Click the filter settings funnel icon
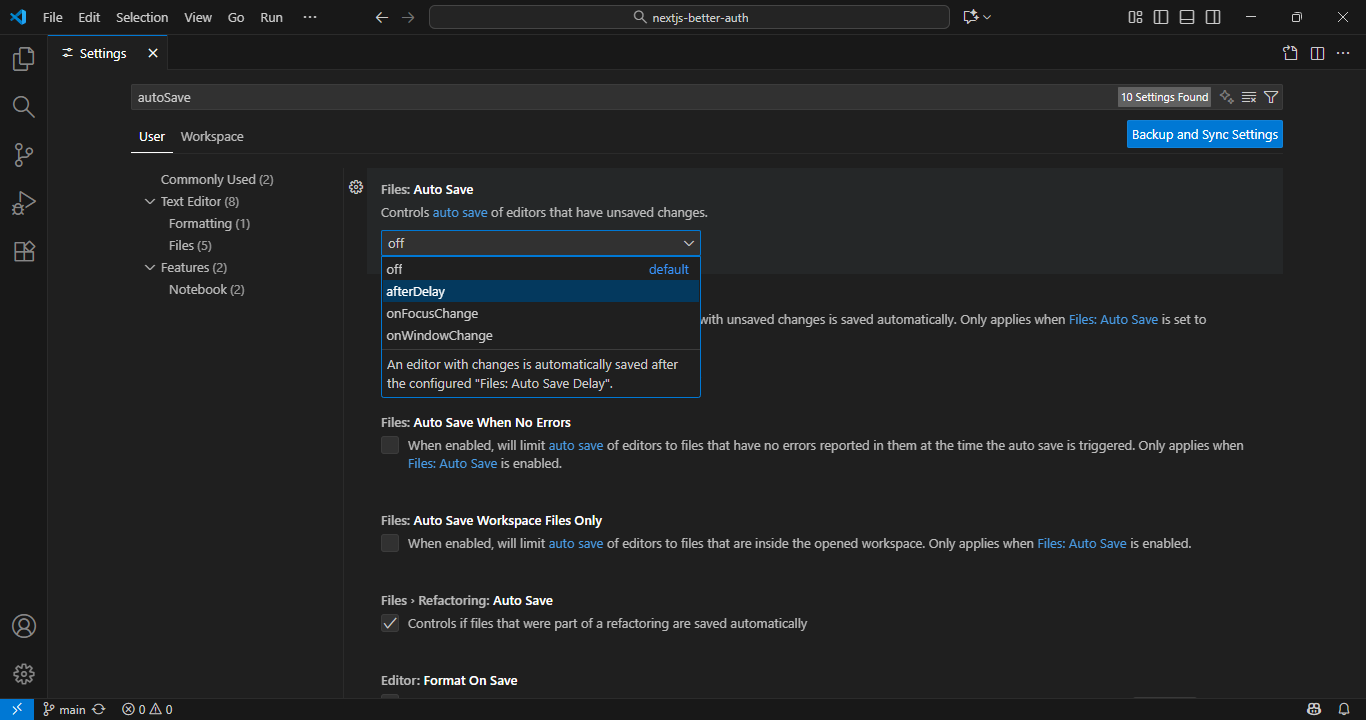Image resolution: width=1366 pixels, height=720 pixels. click(x=1271, y=97)
